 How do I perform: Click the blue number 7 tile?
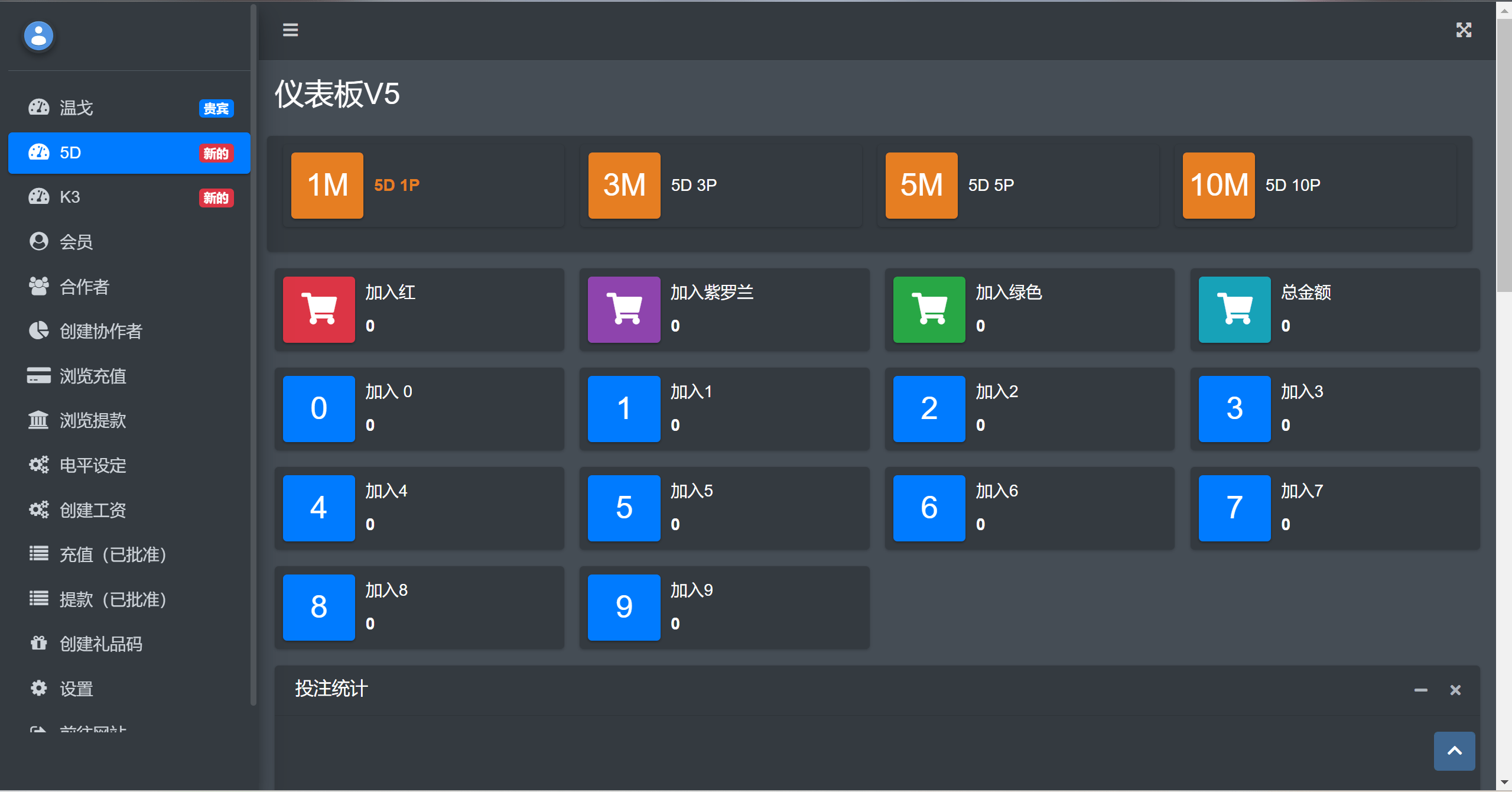1235,508
